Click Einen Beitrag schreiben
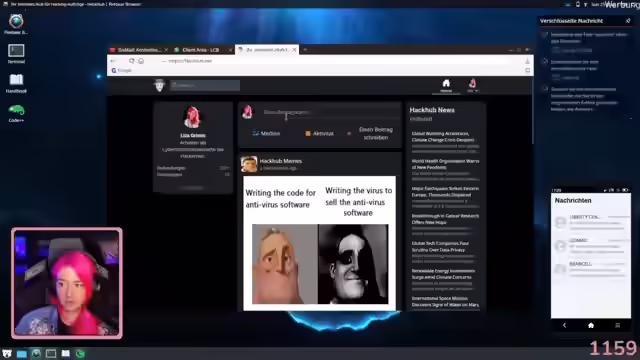Image resolution: width=640 pixels, height=360 pixels. [376, 133]
